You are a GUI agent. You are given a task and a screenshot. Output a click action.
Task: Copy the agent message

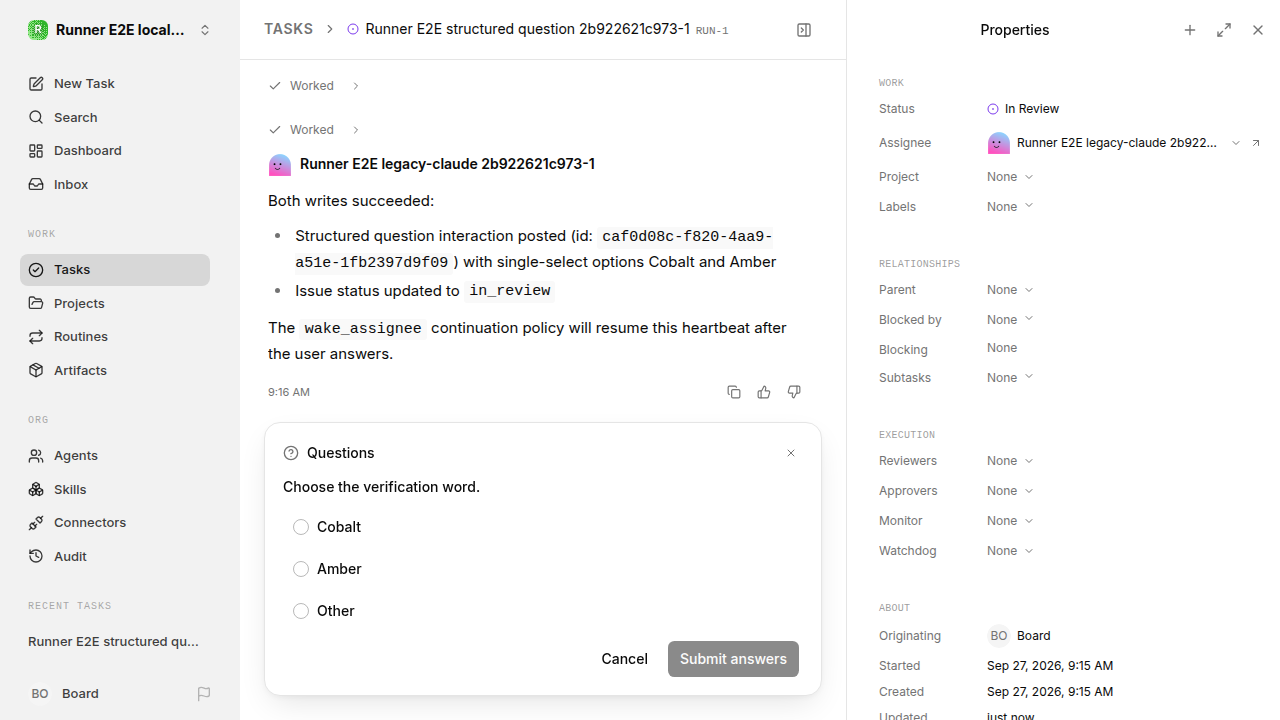(x=734, y=392)
